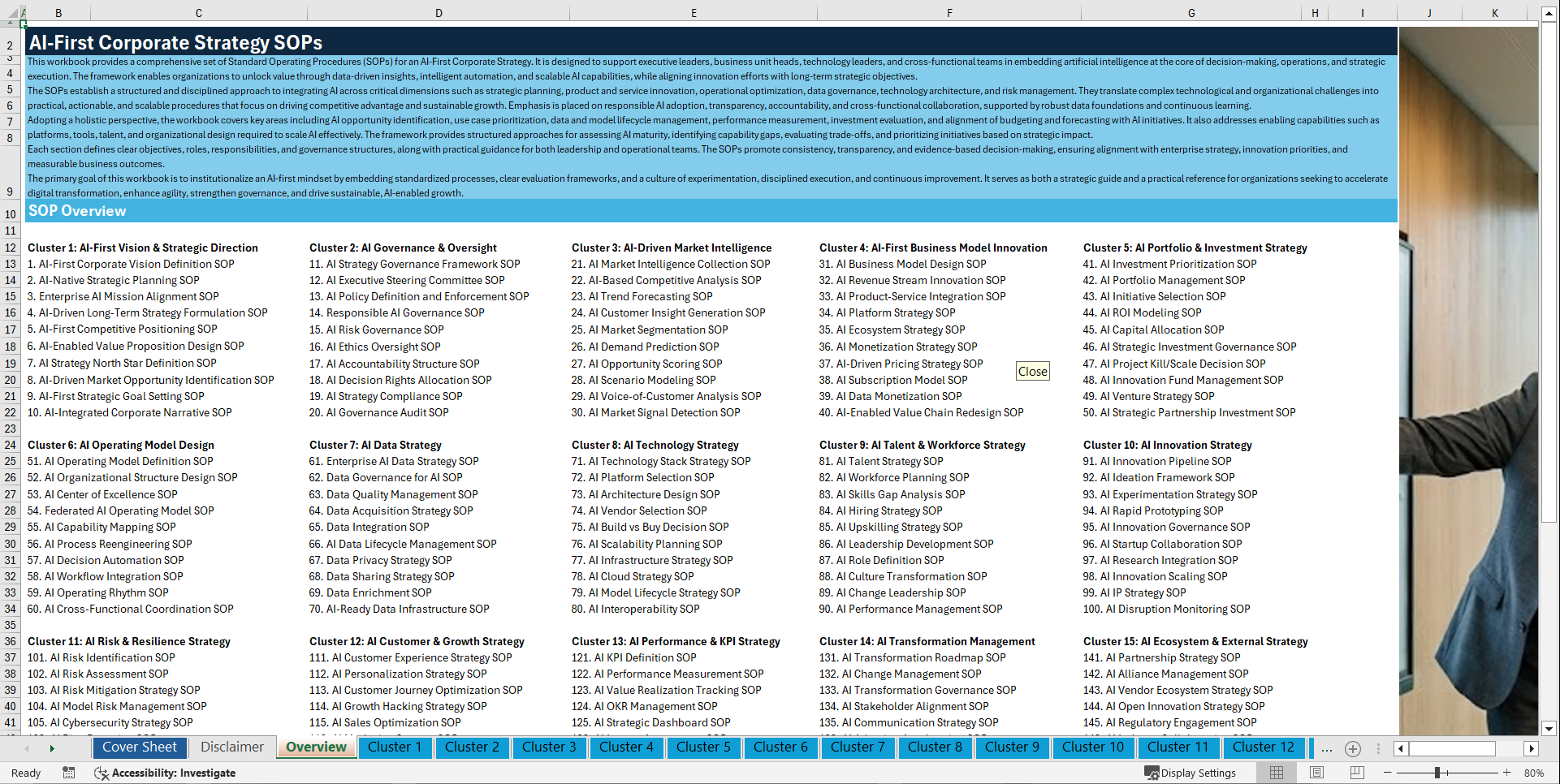
Task: Click the Close button near cell F19
Action: [x=1032, y=371]
